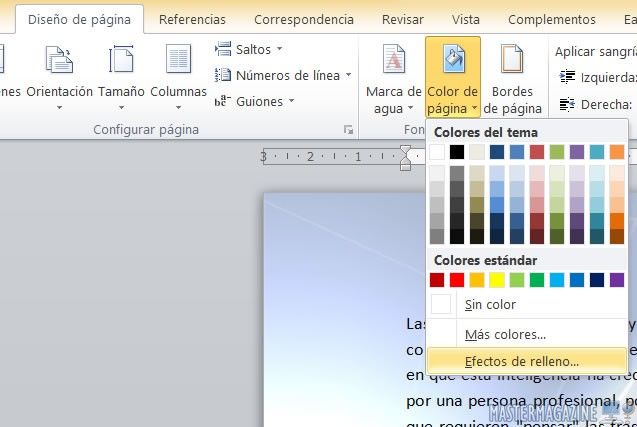The image size is (637, 427).
Task: Pick green in Colores estándar
Action: pos(537,280)
